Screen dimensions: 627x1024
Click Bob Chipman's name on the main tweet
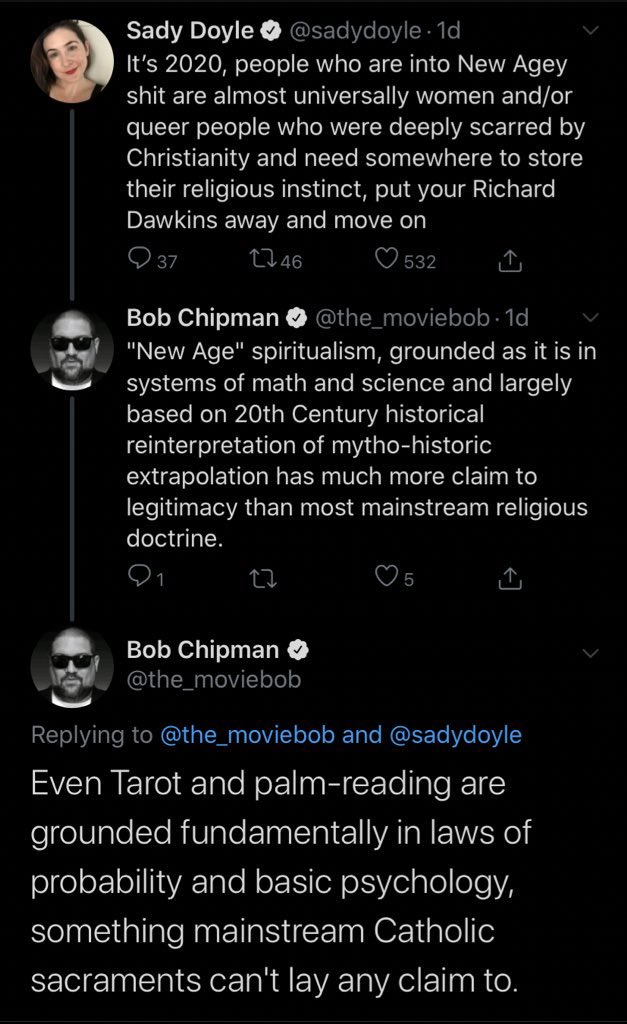point(203,650)
